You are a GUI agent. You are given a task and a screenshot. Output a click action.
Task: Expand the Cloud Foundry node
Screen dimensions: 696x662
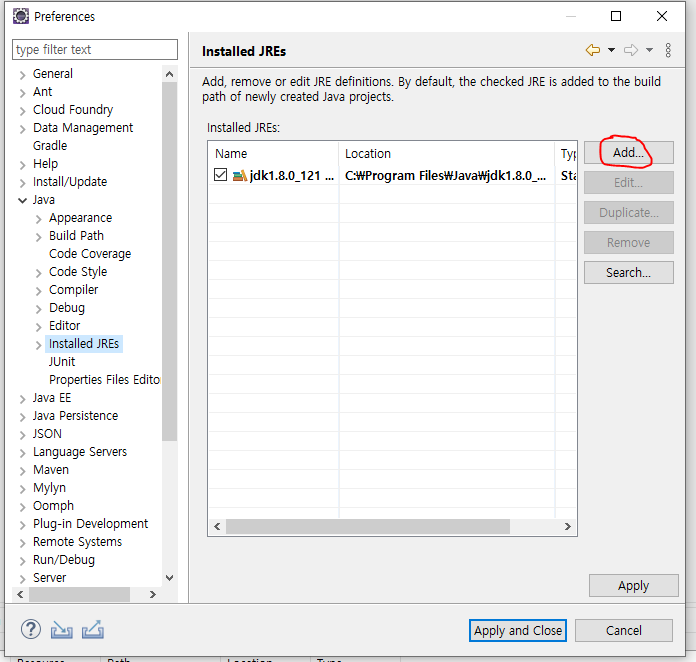pyautogui.click(x=23, y=111)
